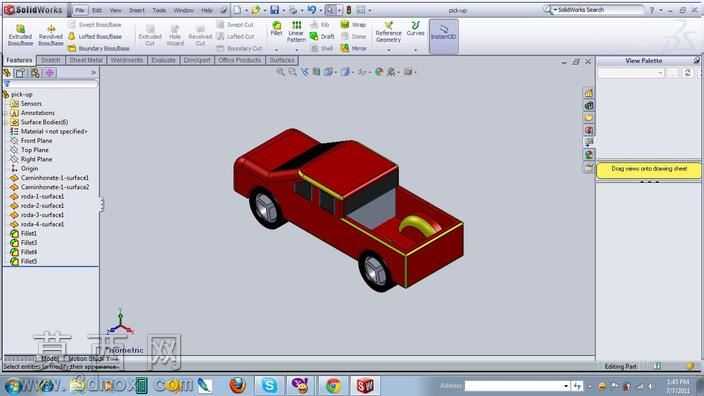This screenshot has height=396, width=704.
Task: Open dropdown arrow under Curves
Action: click(x=415, y=50)
